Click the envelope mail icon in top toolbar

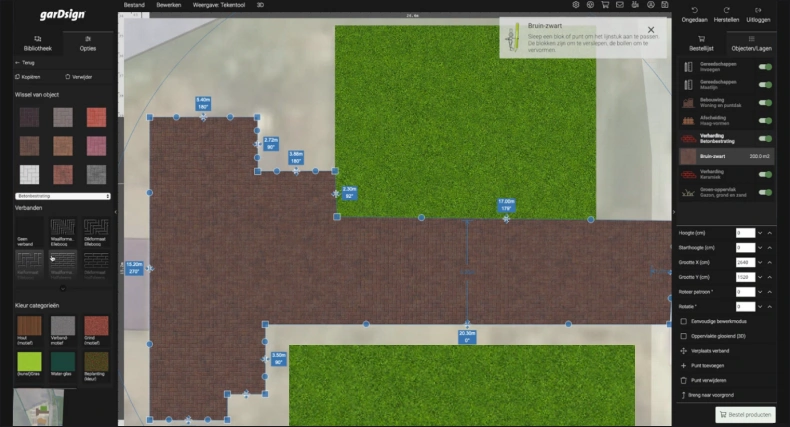tap(620, 5)
